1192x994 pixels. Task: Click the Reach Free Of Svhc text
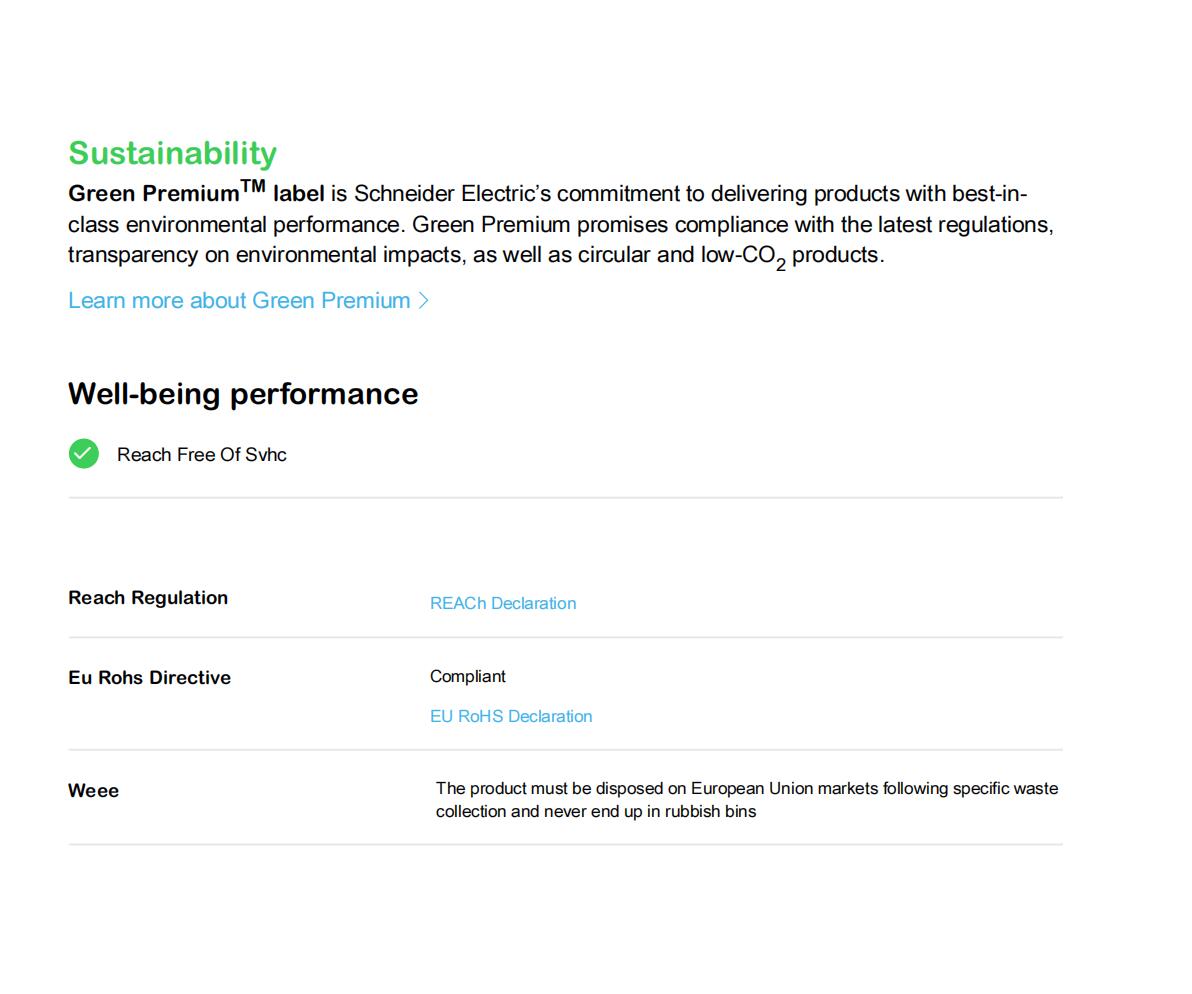tap(201, 455)
